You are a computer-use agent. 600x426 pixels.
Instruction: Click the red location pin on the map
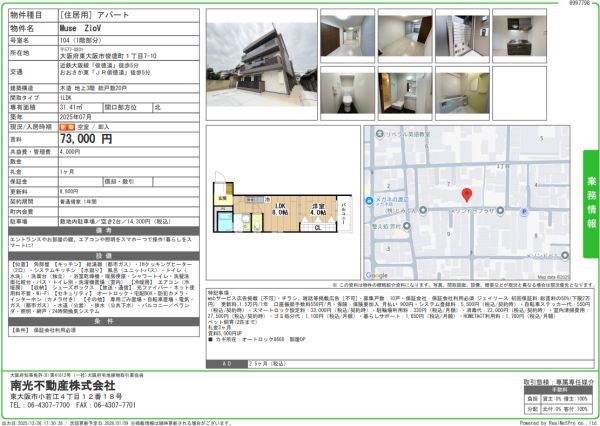pyautogui.click(x=466, y=195)
